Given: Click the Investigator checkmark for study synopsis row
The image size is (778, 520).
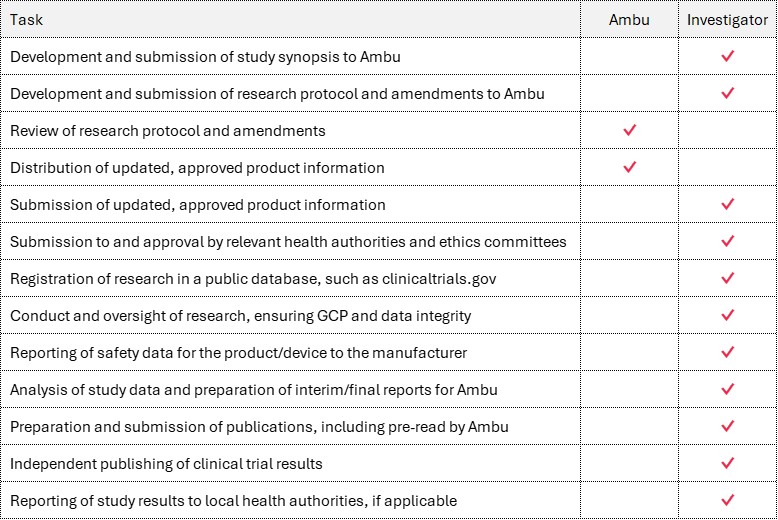Looking at the screenshot, I should [x=727, y=57].
